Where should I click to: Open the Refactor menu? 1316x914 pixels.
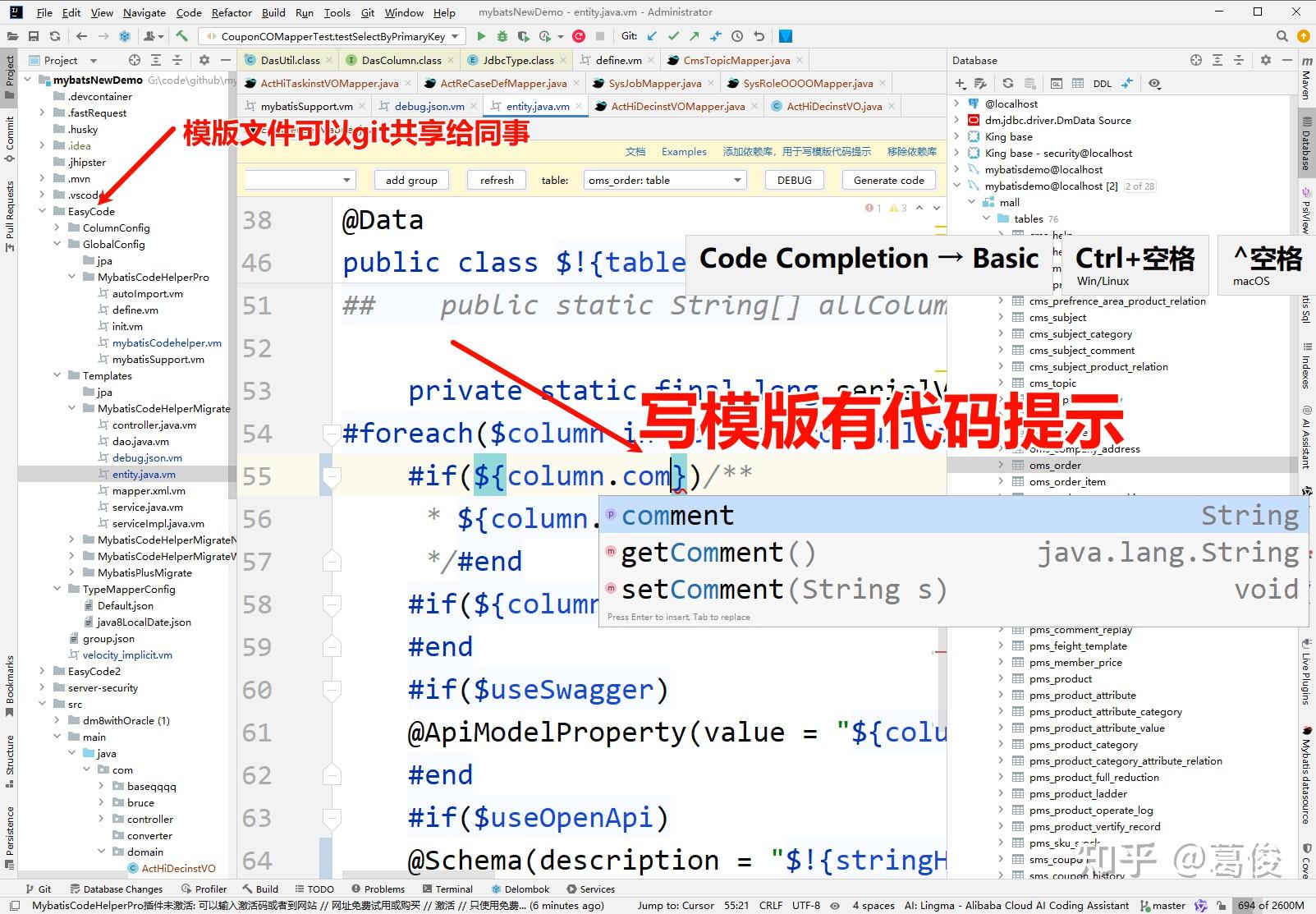231,12
